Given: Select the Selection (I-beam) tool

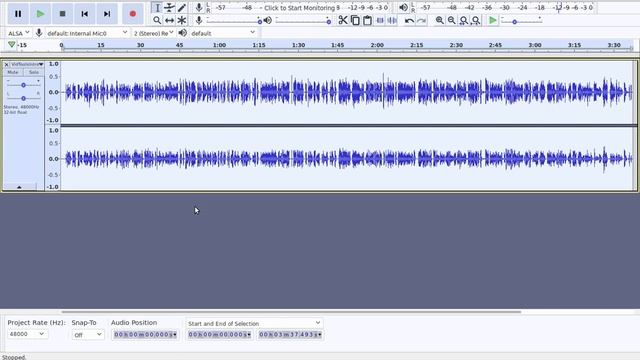Looking at the screenshot, I should (158, 8).
